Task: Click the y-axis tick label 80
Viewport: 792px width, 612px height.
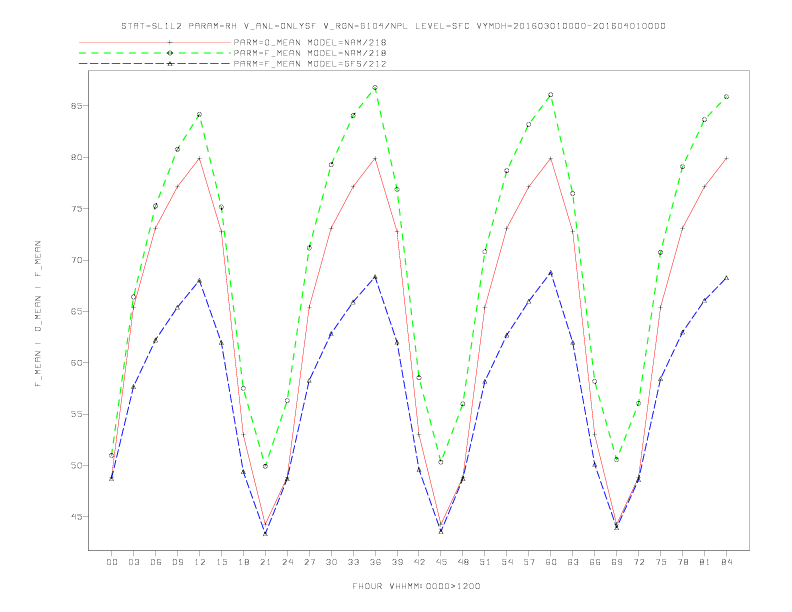Action: 77,158
